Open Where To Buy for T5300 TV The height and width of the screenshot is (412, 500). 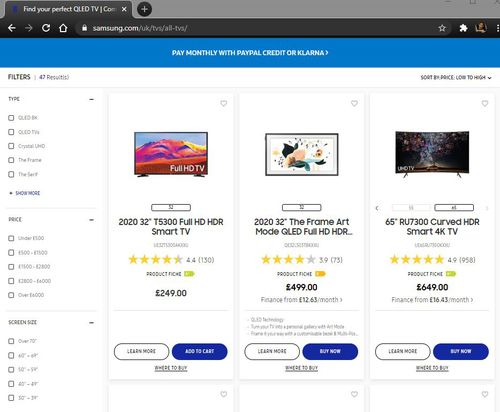(171, 368)
